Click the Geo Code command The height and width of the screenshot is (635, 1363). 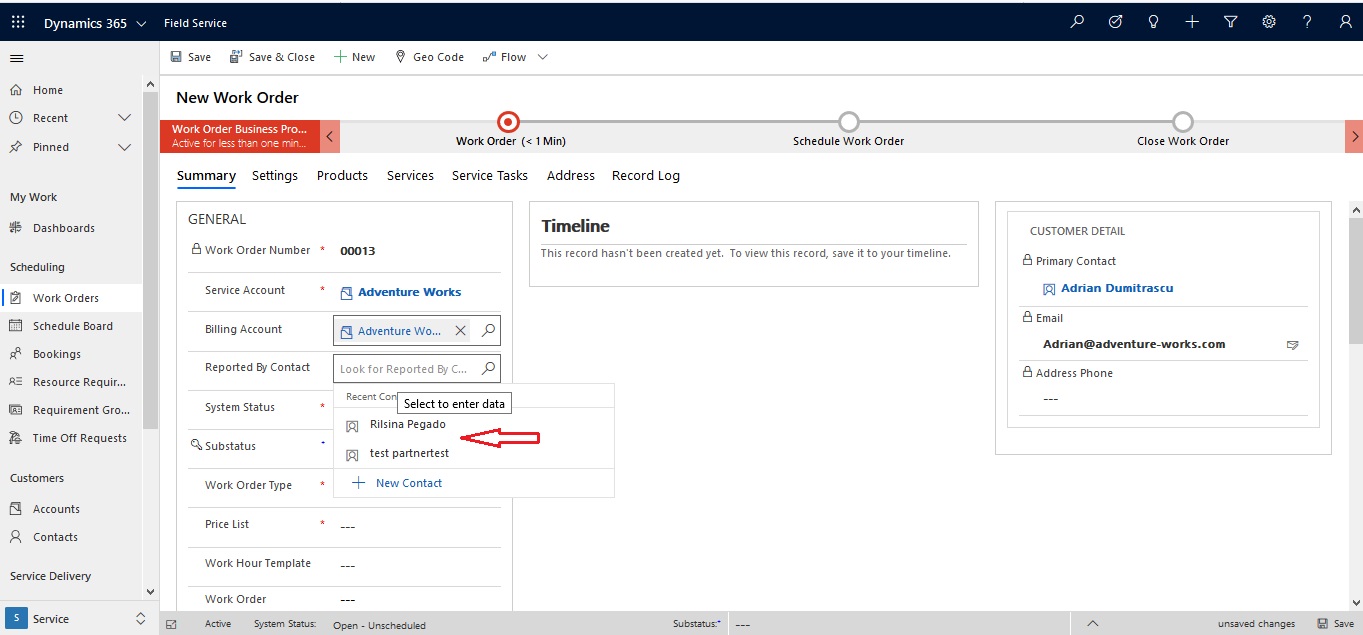click(x=429, y=57)
